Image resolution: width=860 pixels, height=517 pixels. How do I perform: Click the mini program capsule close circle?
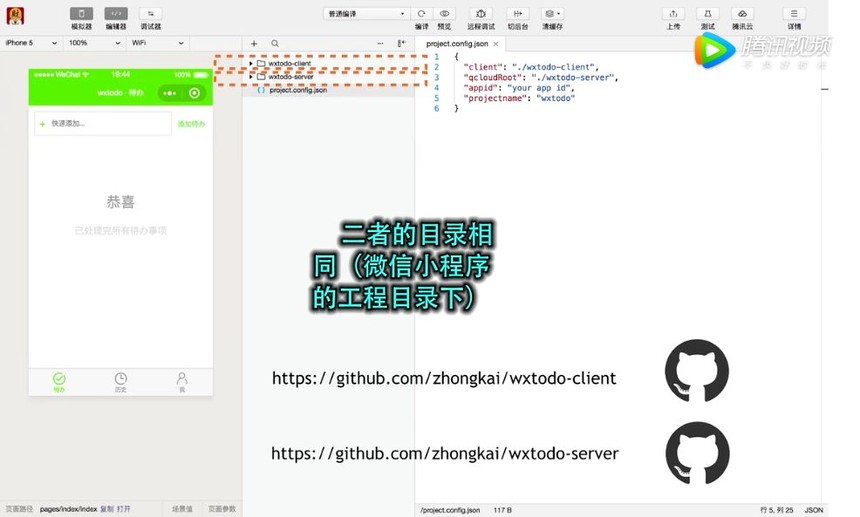click(194, 93)
